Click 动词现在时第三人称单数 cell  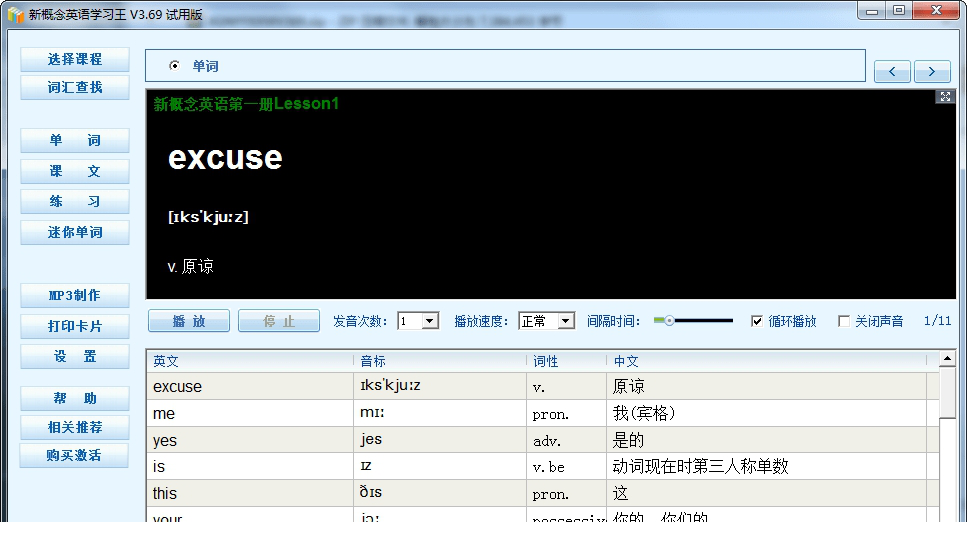point(767,467)
